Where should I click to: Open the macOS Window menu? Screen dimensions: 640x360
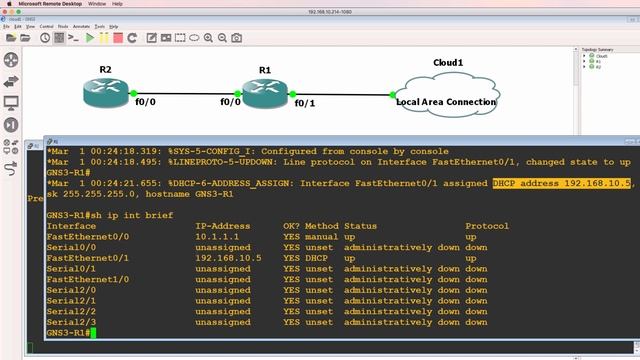pyautogui.click(x=97, y=4)
